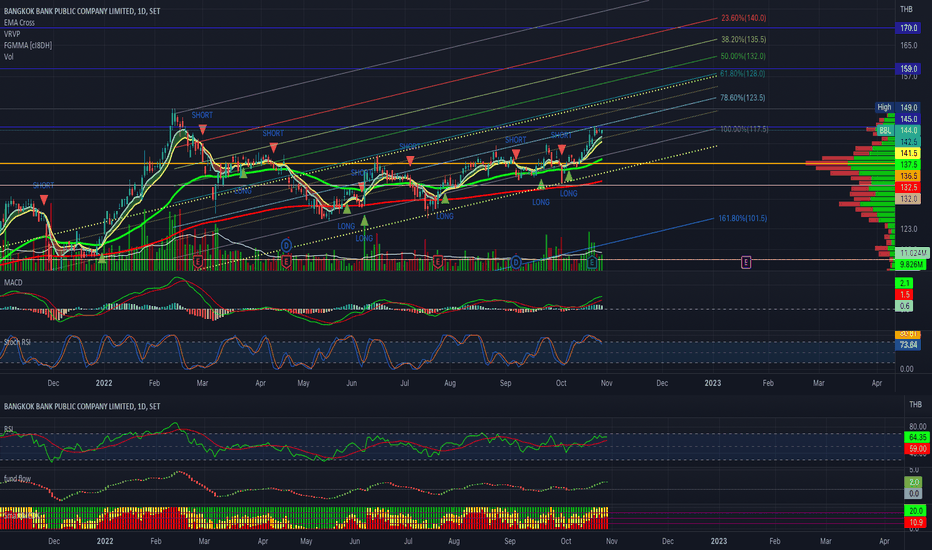Click the fund flow 2.0 value tag
Viewport: 932px width, 550px height.
[x=914, y=482]
